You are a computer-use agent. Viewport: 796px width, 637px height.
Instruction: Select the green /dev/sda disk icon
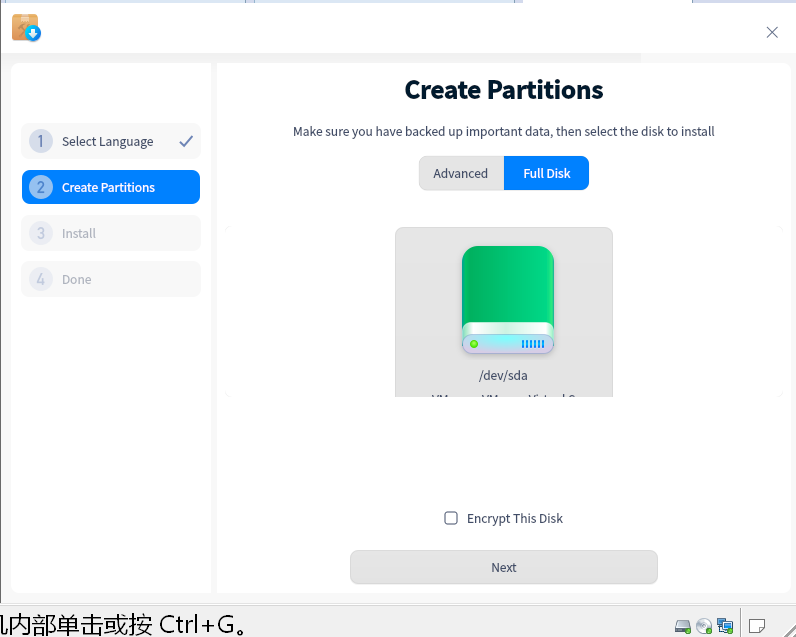[508, 300]
